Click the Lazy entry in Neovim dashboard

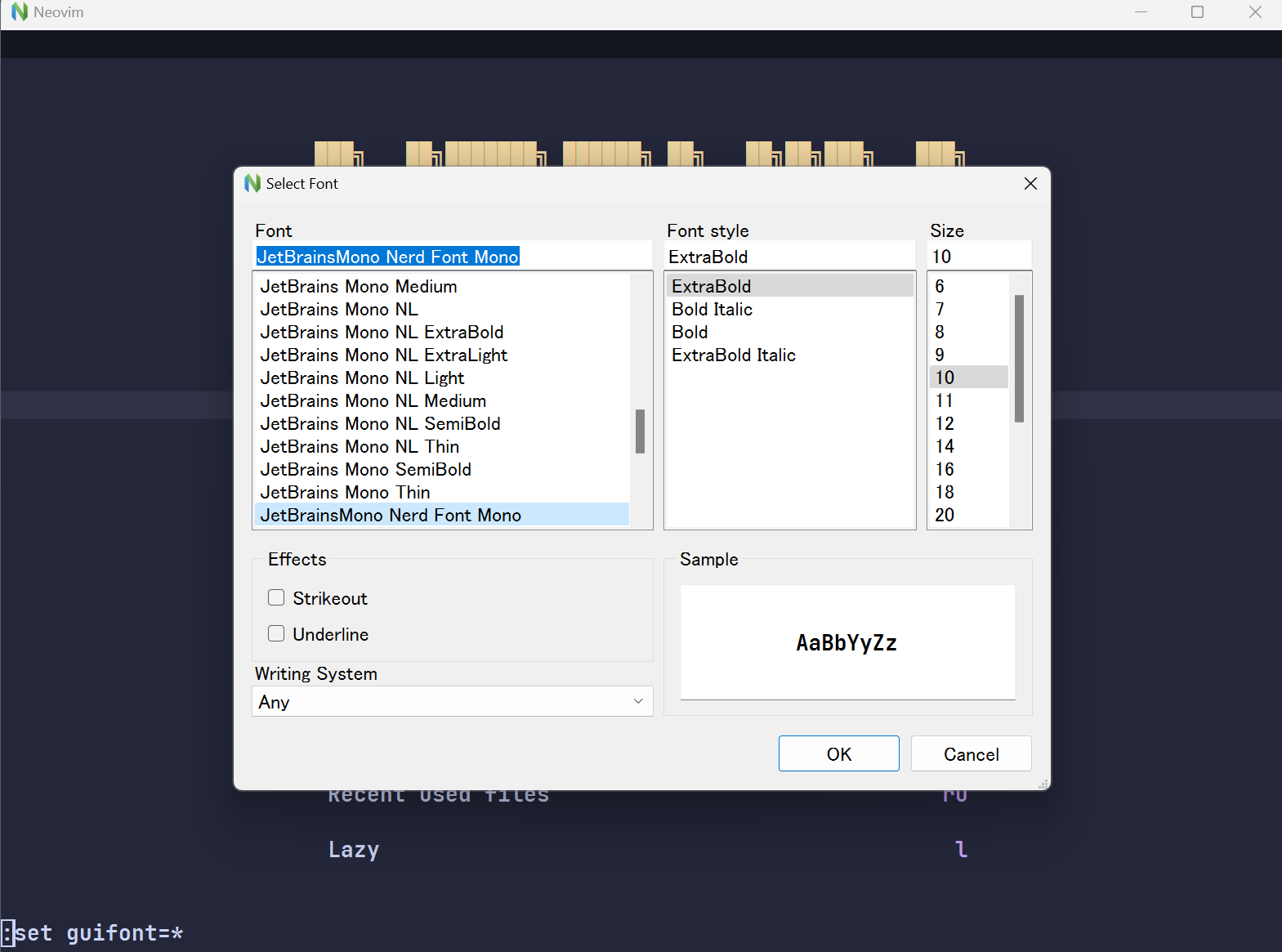point(354,850)
